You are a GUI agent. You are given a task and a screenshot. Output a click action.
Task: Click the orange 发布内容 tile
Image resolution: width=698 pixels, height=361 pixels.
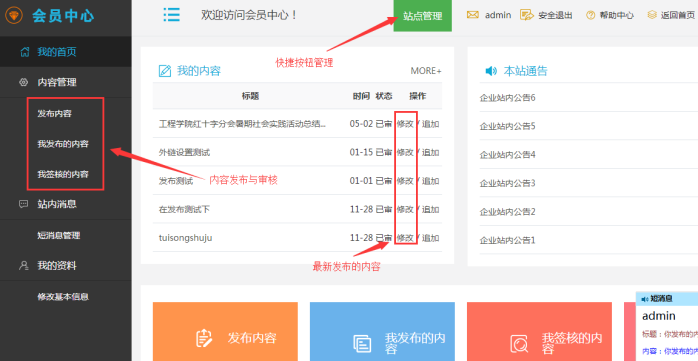[225, 332]
